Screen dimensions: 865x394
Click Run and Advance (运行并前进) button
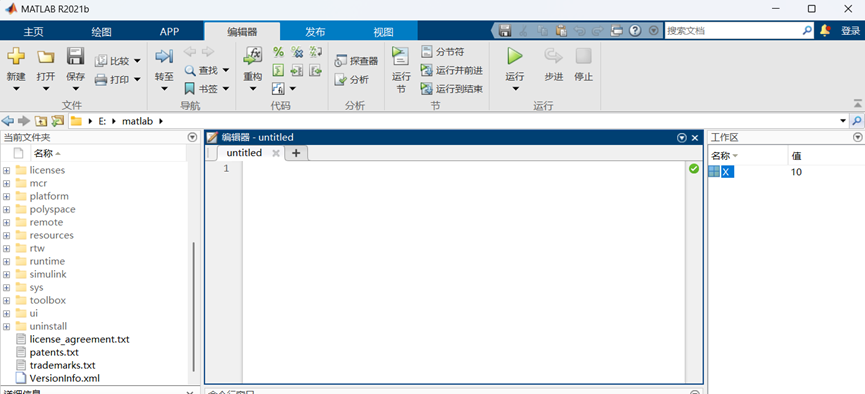pyautogui.click(x=452, y=70)
